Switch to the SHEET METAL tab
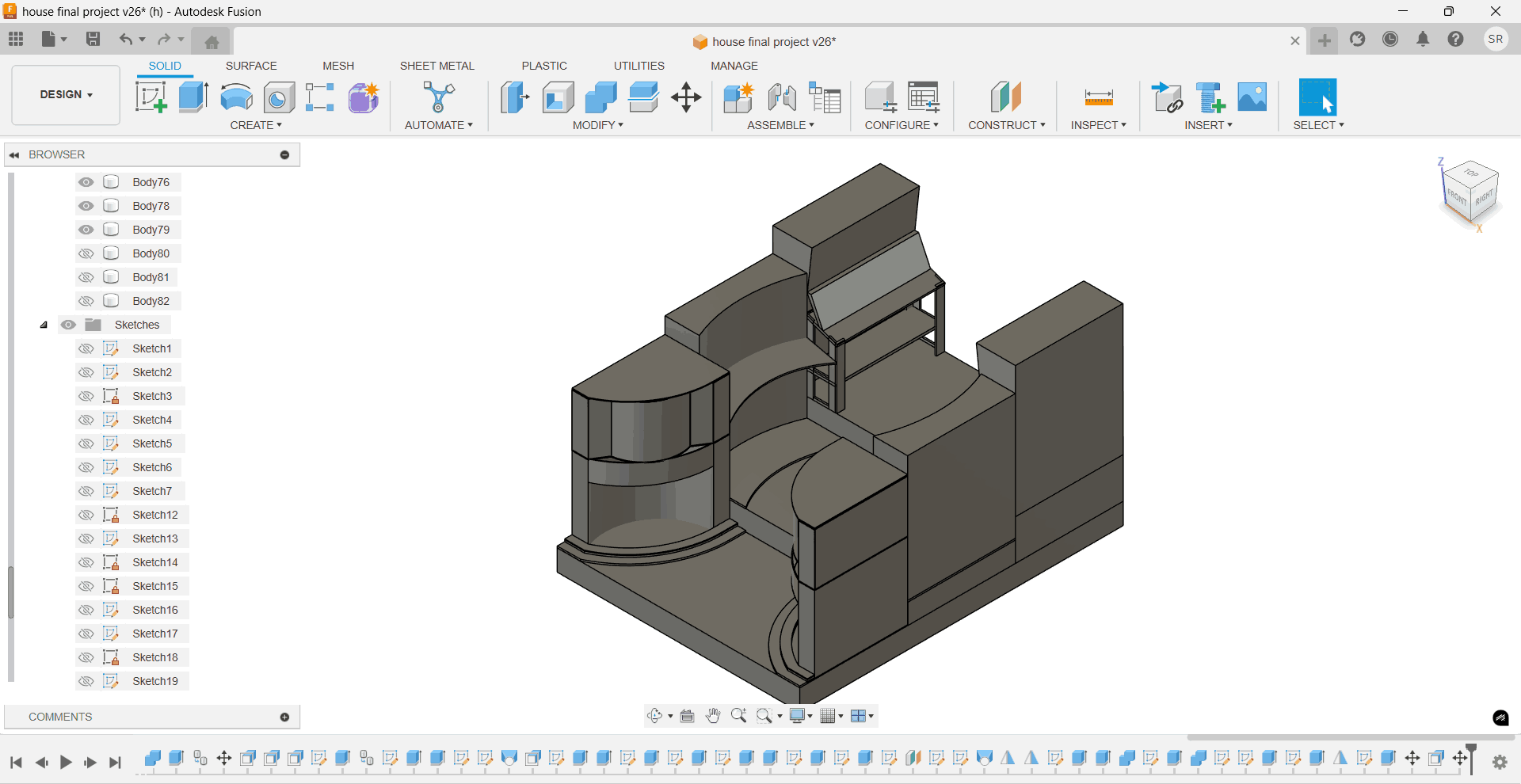 [x=436, y=66]
